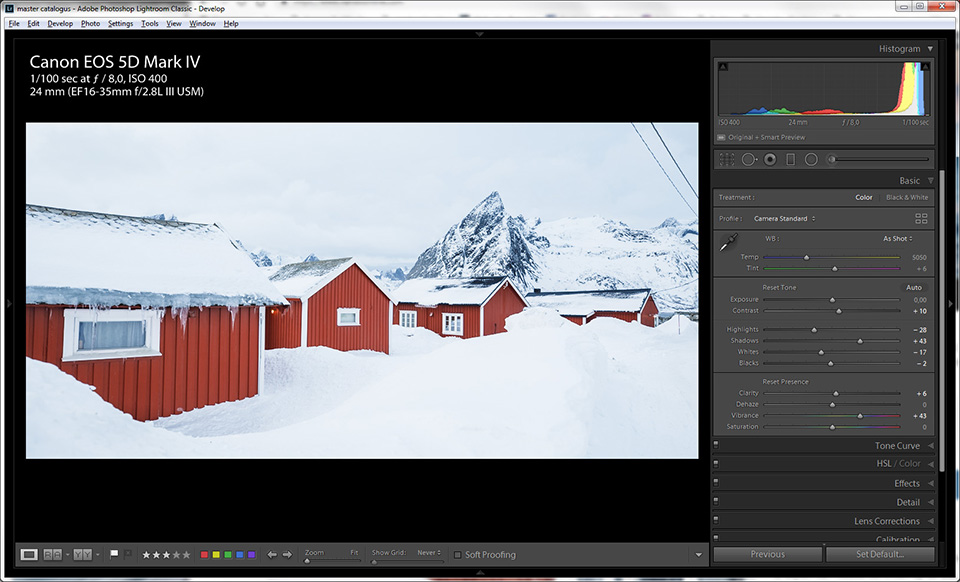The width and height of the screenshot is (960, 582).
Task: Open the Profile Browser grid icon
Action: [921, 218]
